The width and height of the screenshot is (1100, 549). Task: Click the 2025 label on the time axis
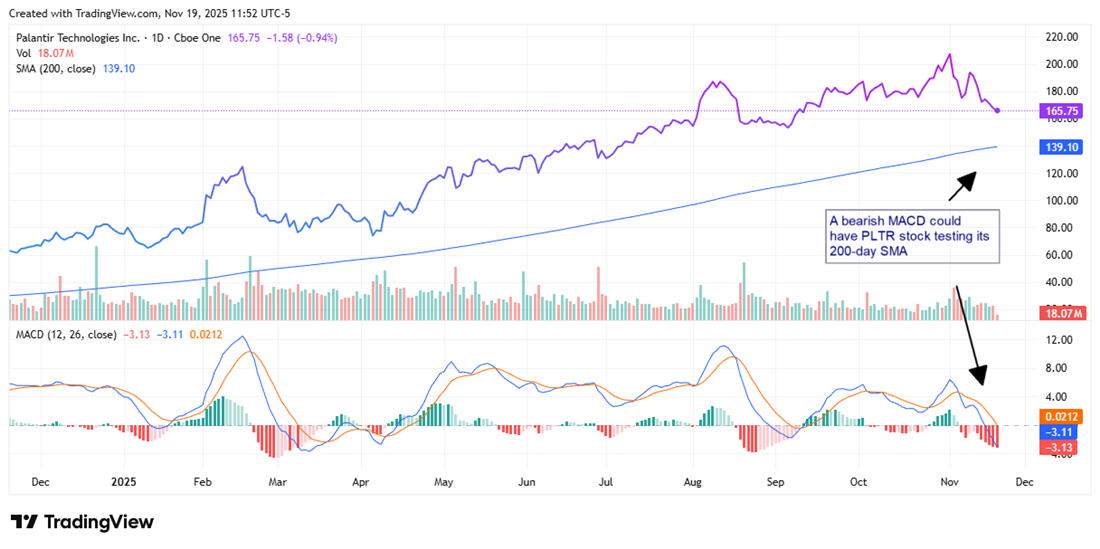(117, 481)
